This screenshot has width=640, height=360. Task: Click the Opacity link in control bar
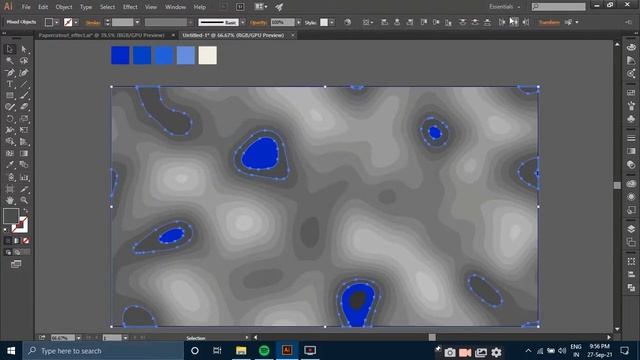tap(258, 22)
